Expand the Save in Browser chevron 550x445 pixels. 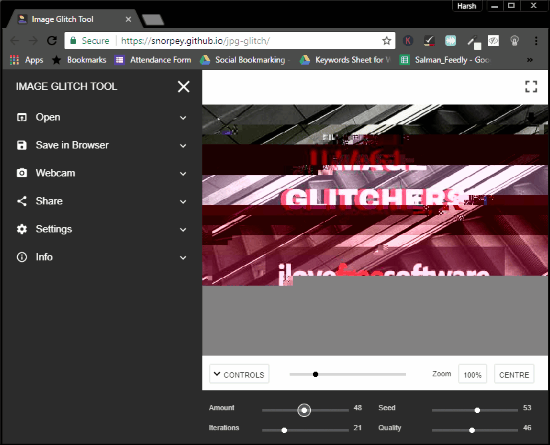183,146
